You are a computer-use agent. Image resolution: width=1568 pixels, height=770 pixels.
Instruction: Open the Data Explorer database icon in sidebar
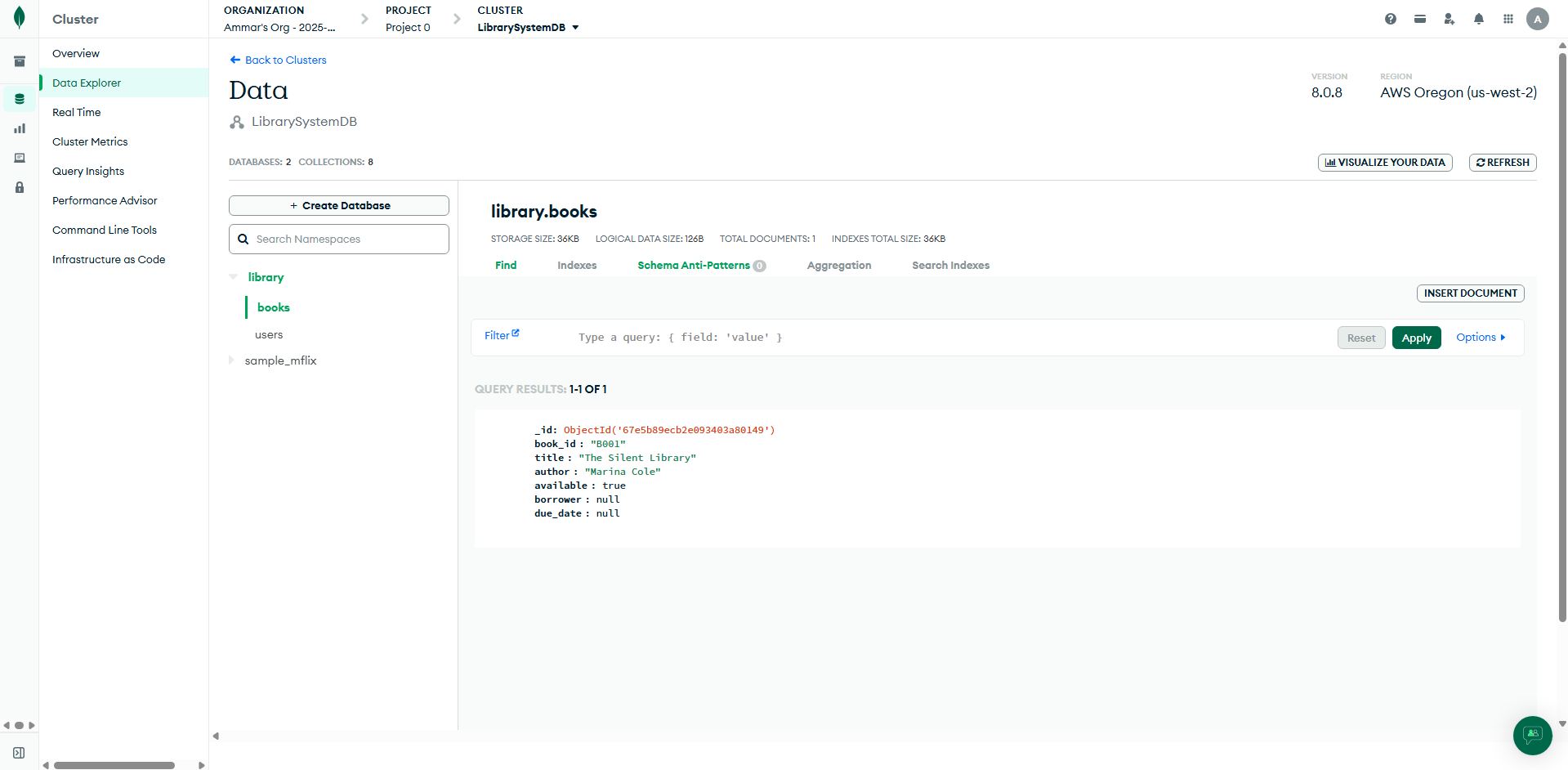click(x=19, y=98)
